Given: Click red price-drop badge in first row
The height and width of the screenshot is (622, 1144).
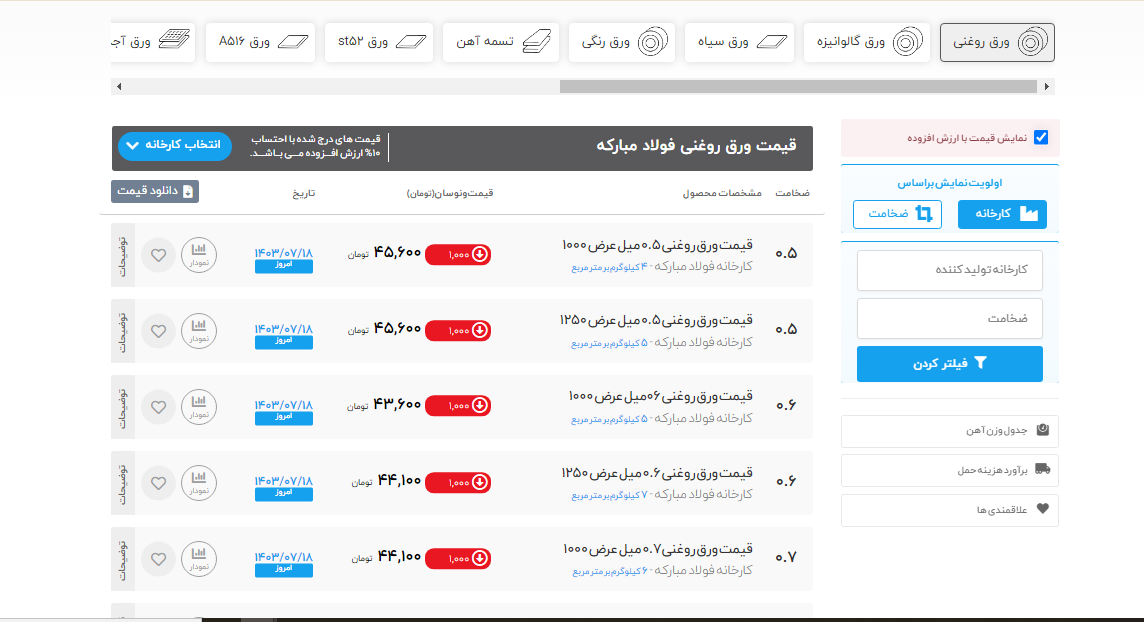Looking at the screenshot, I should click(x=458, y=254).
